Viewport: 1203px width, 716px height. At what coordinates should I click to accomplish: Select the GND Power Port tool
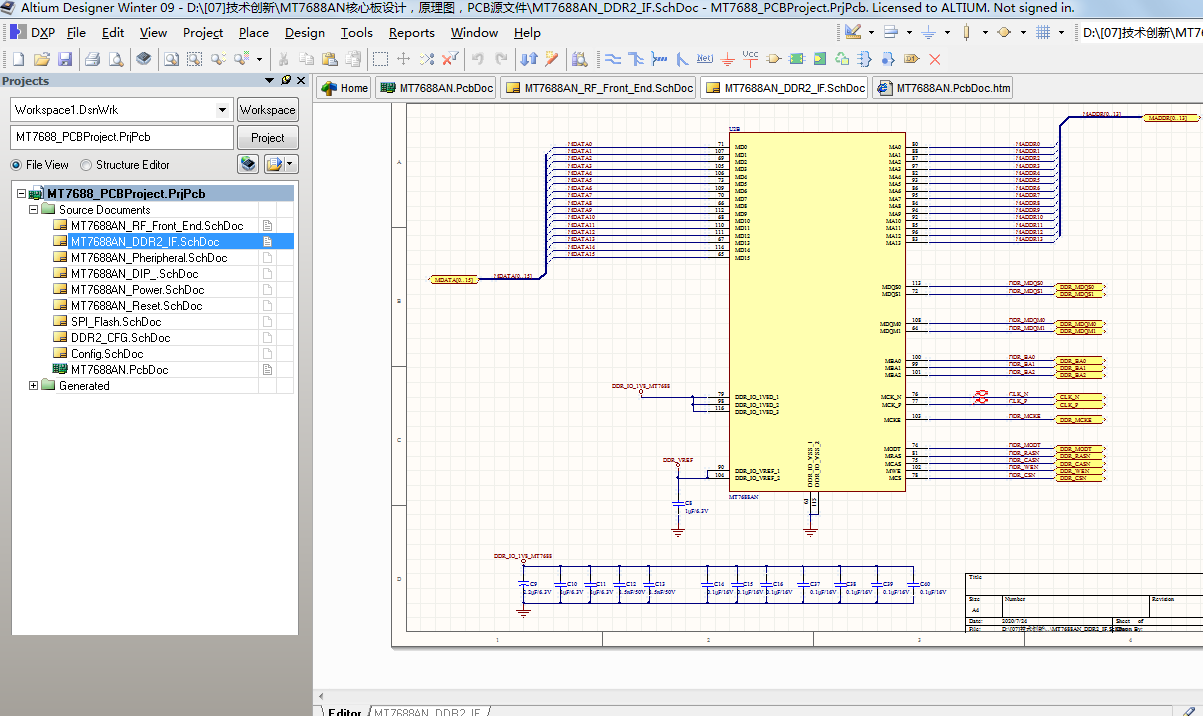(727, 59)
